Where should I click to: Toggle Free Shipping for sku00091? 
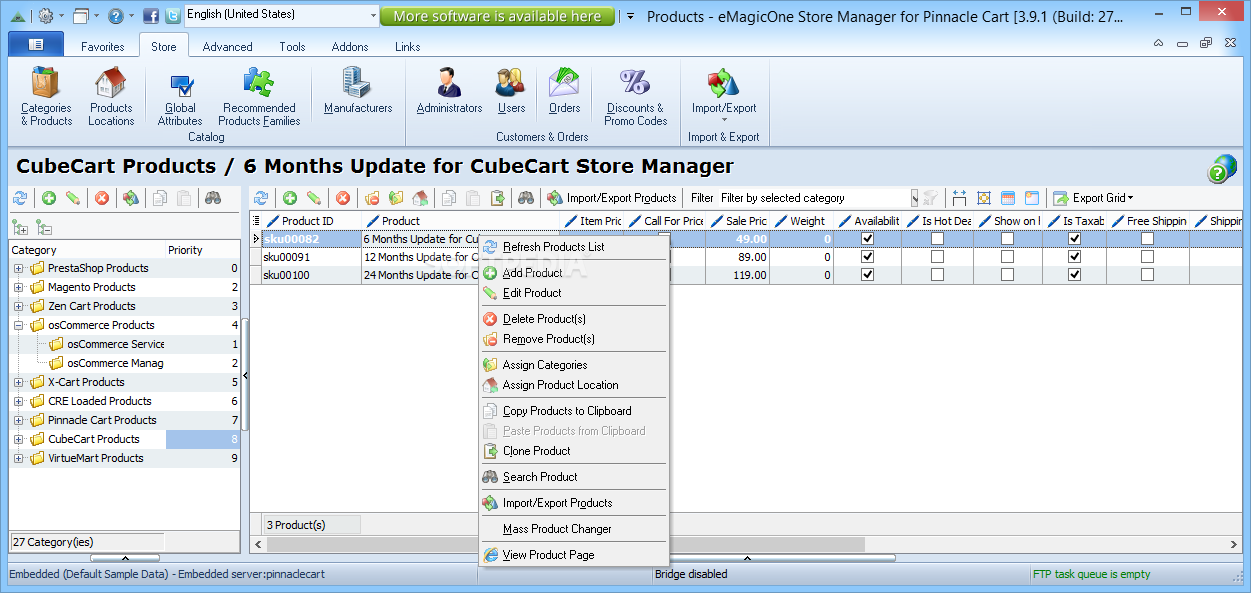click(x=1147, y=257)
